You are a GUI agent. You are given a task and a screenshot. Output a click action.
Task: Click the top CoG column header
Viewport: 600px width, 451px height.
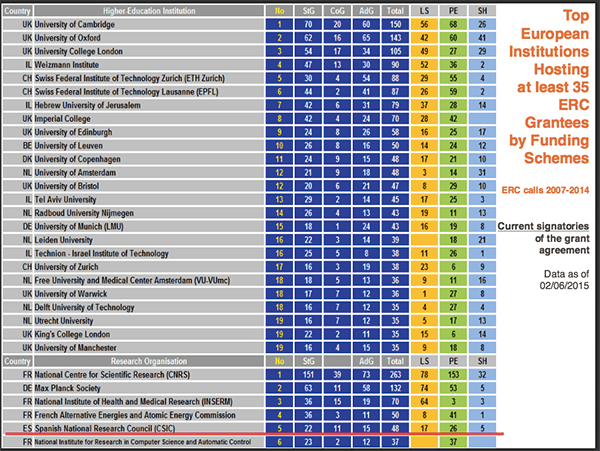337,11
